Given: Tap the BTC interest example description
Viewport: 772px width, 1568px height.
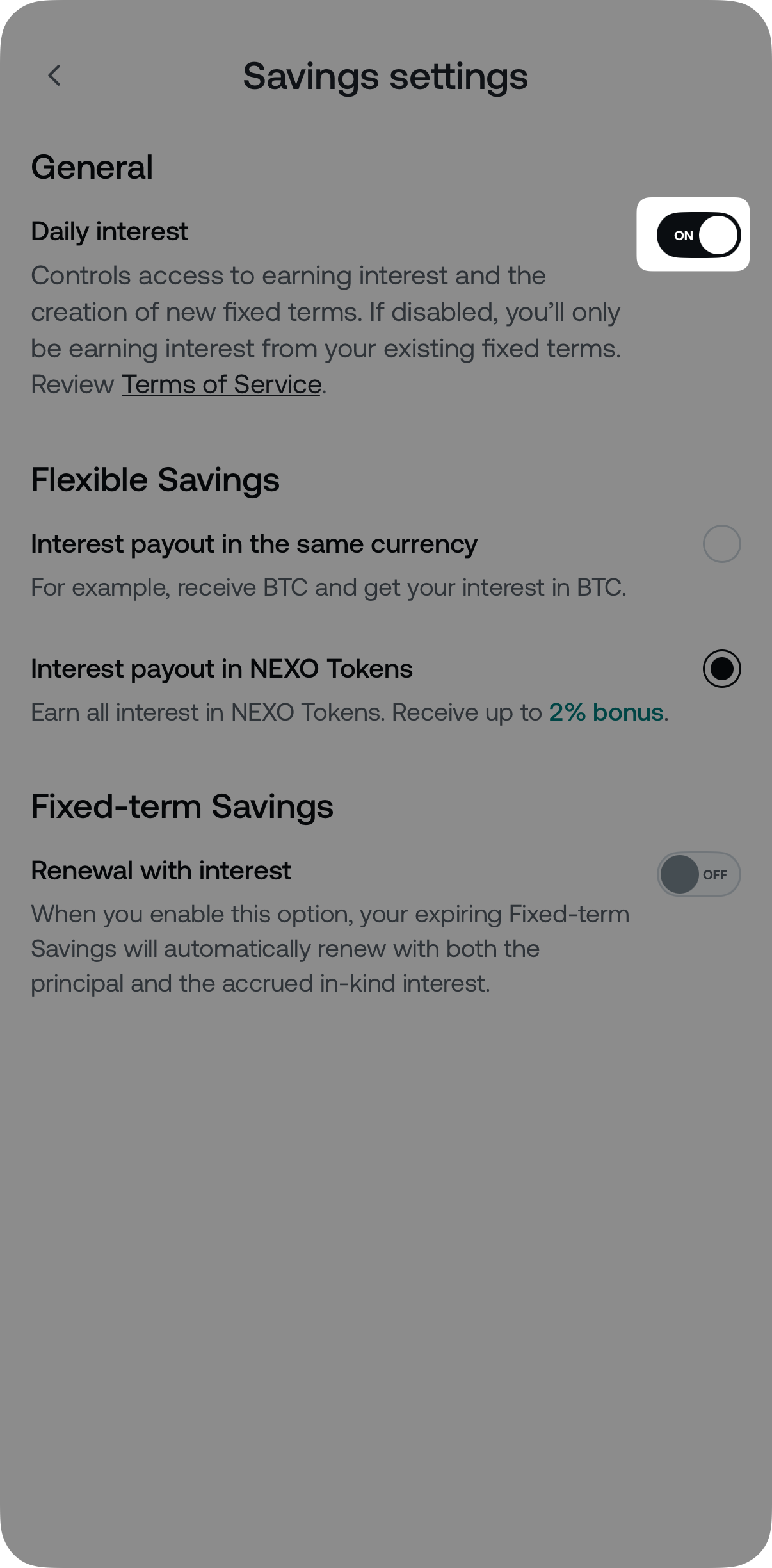Looking at the screenshot, I should (x=328, y=587).
